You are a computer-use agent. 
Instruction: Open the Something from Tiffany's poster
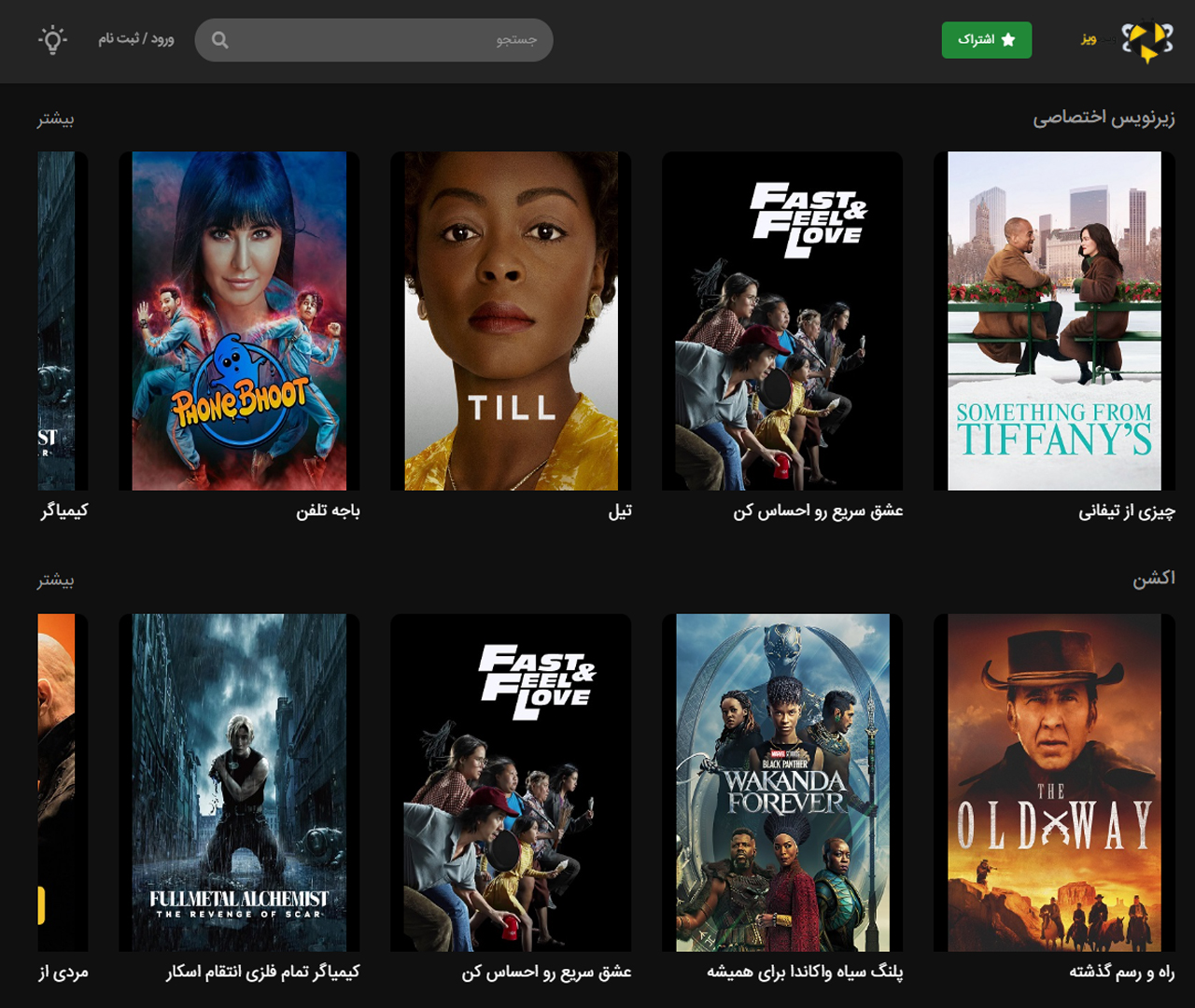pos(1054,321)
